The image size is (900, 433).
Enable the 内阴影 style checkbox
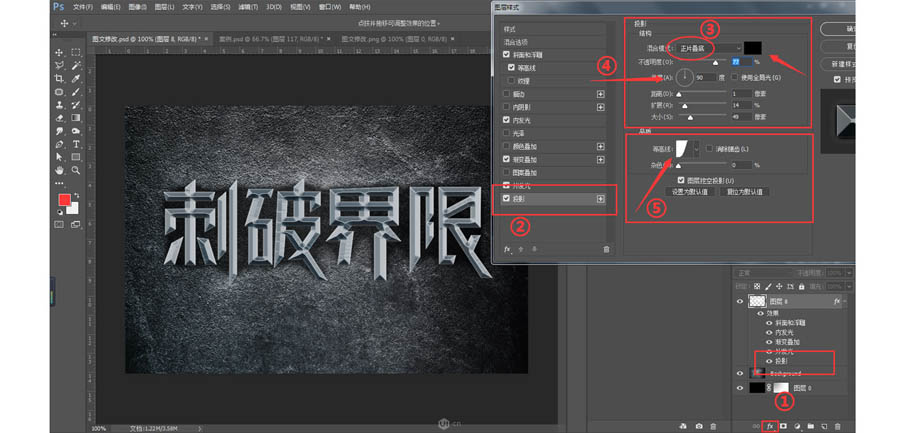tap(506, 107)
